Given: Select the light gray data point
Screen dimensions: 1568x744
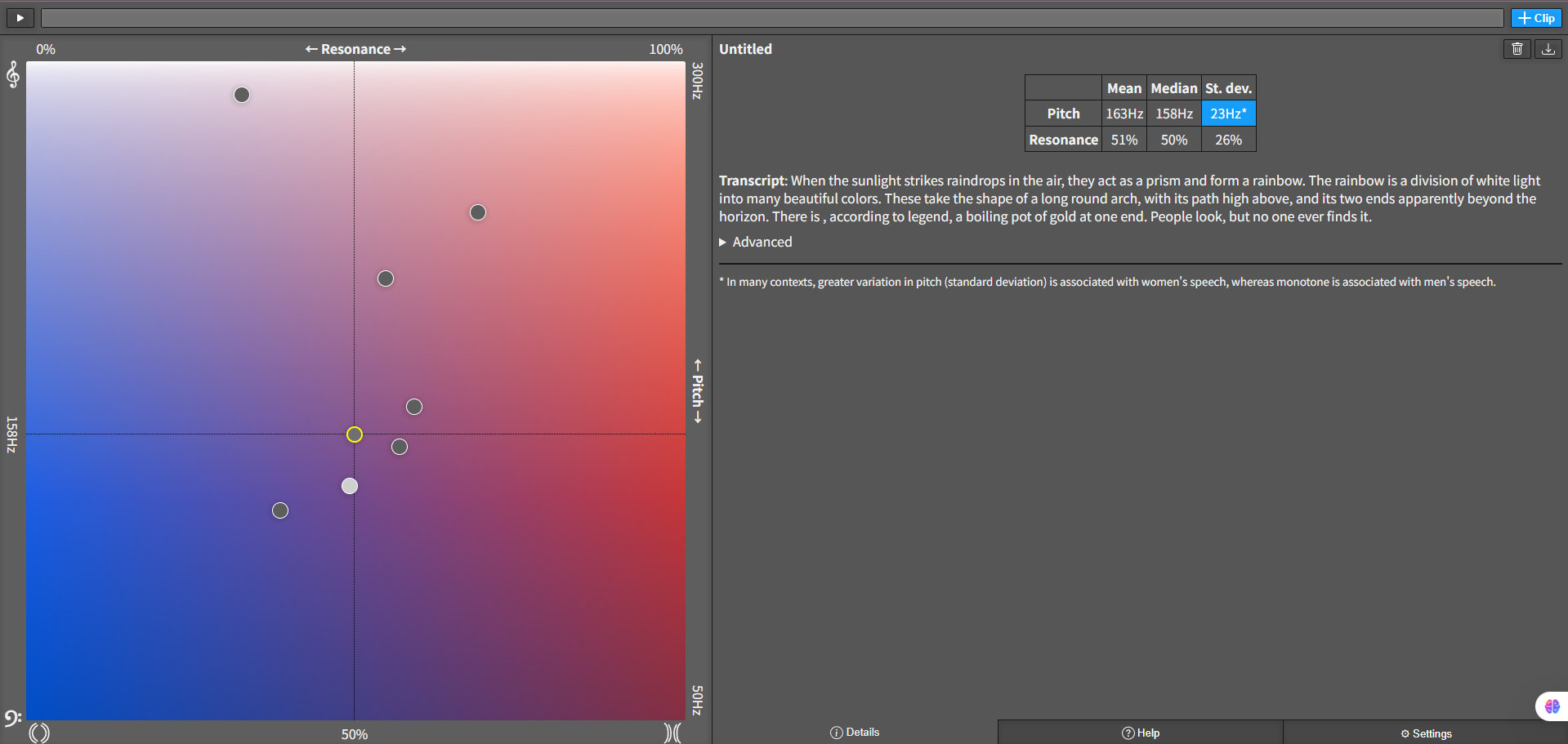Looking at the screenshot, I should (x=350, y=486).
